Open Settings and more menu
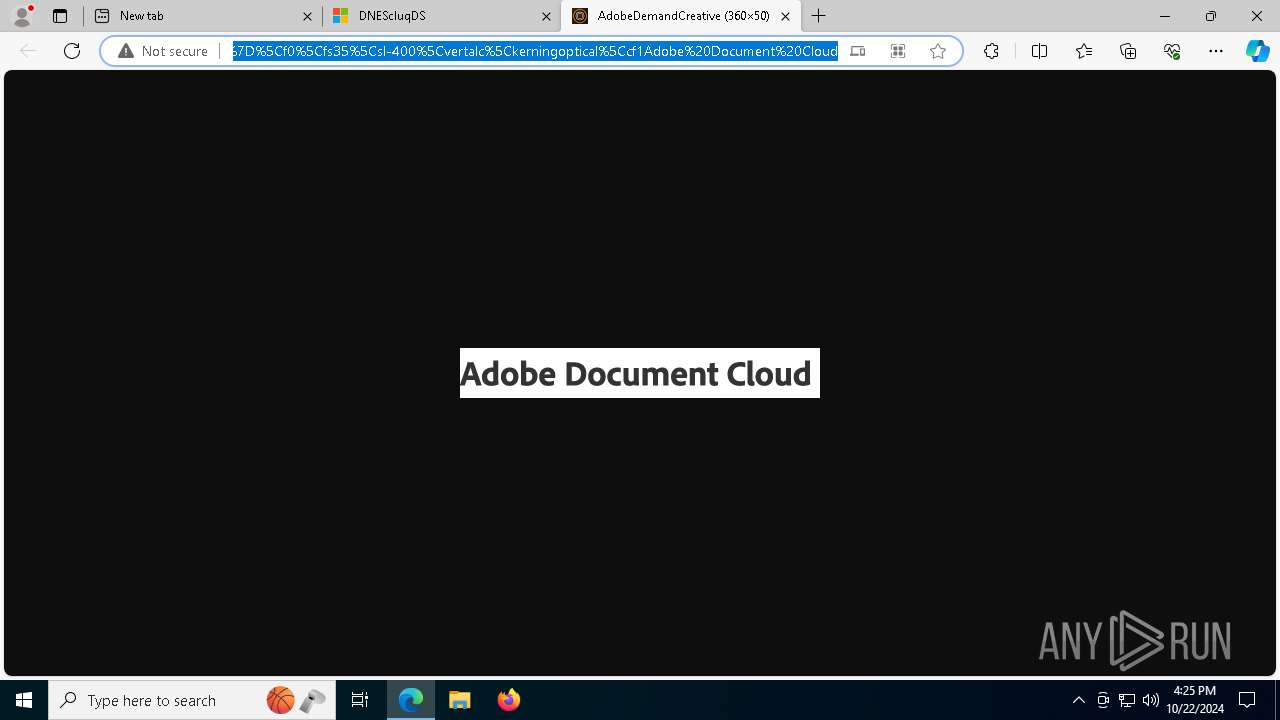 point(1216,51)
